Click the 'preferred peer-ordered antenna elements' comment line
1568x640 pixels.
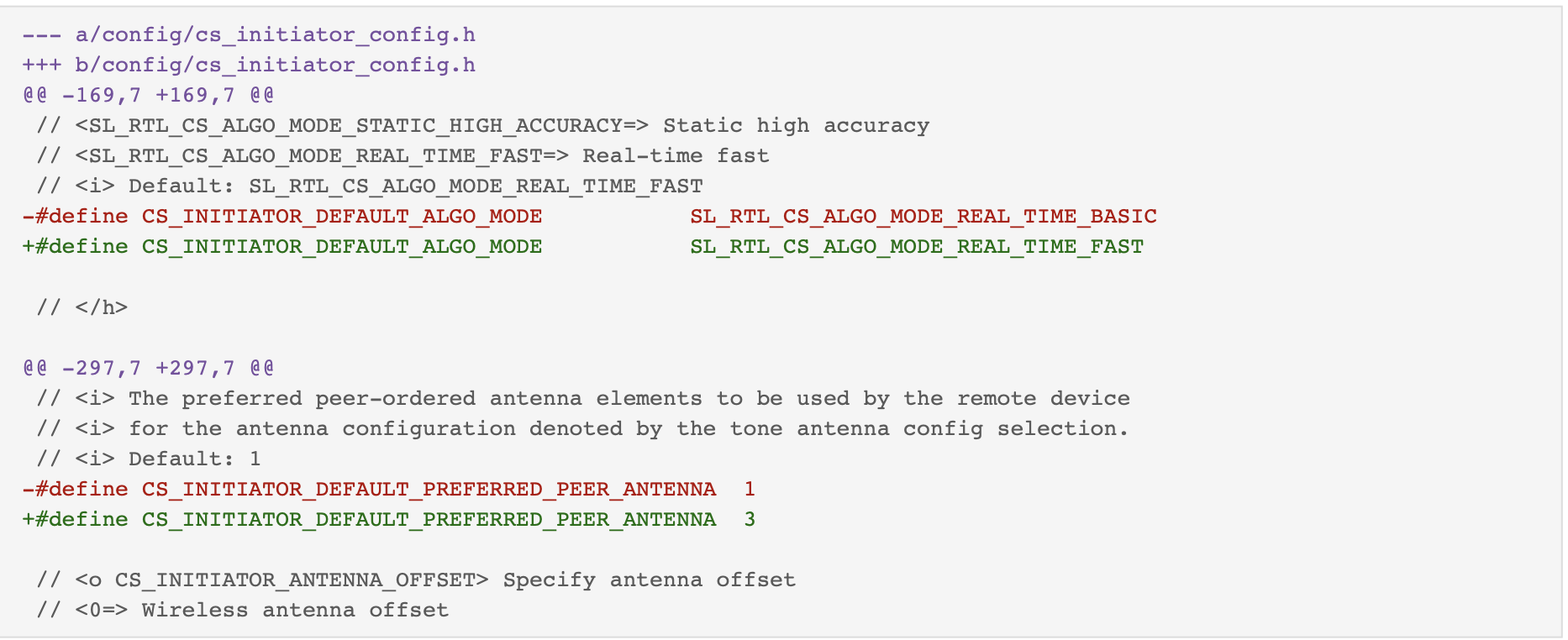pyautogui.click(x=583, y=398)
